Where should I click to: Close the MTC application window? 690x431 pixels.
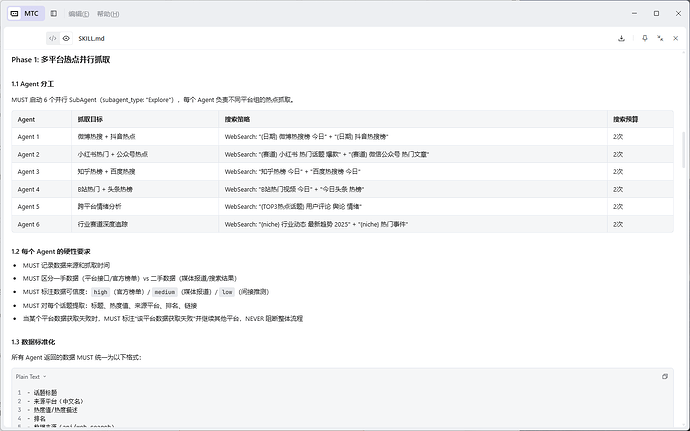pos(678,14)
